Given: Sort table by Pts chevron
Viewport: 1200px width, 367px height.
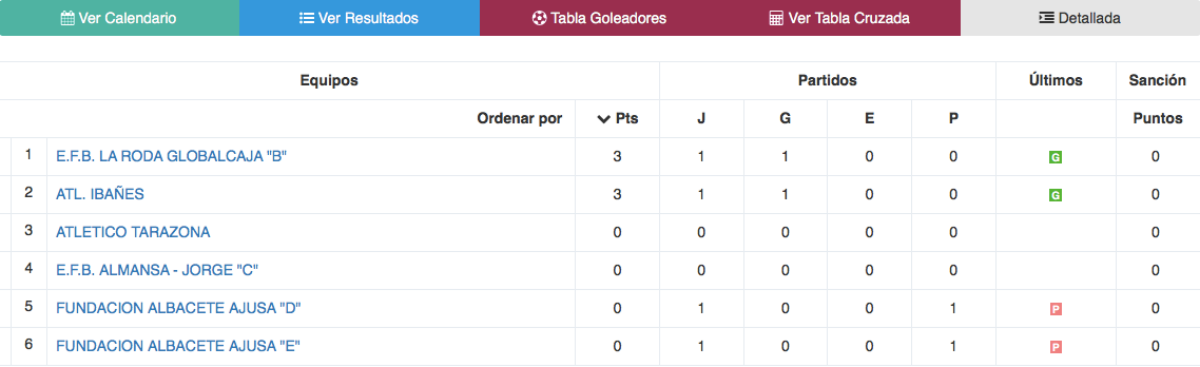Looking at the screenshot, I should click(x=603, y=119).
